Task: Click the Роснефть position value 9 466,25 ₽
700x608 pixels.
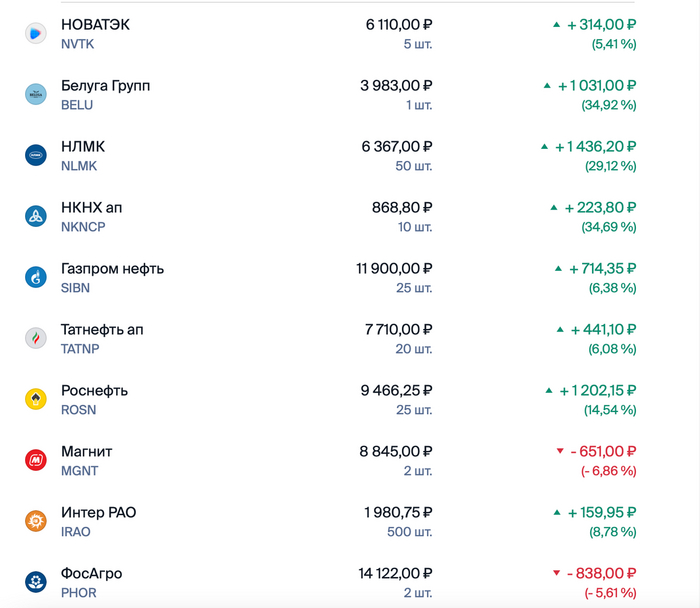Action: click(x=396, y=390)
